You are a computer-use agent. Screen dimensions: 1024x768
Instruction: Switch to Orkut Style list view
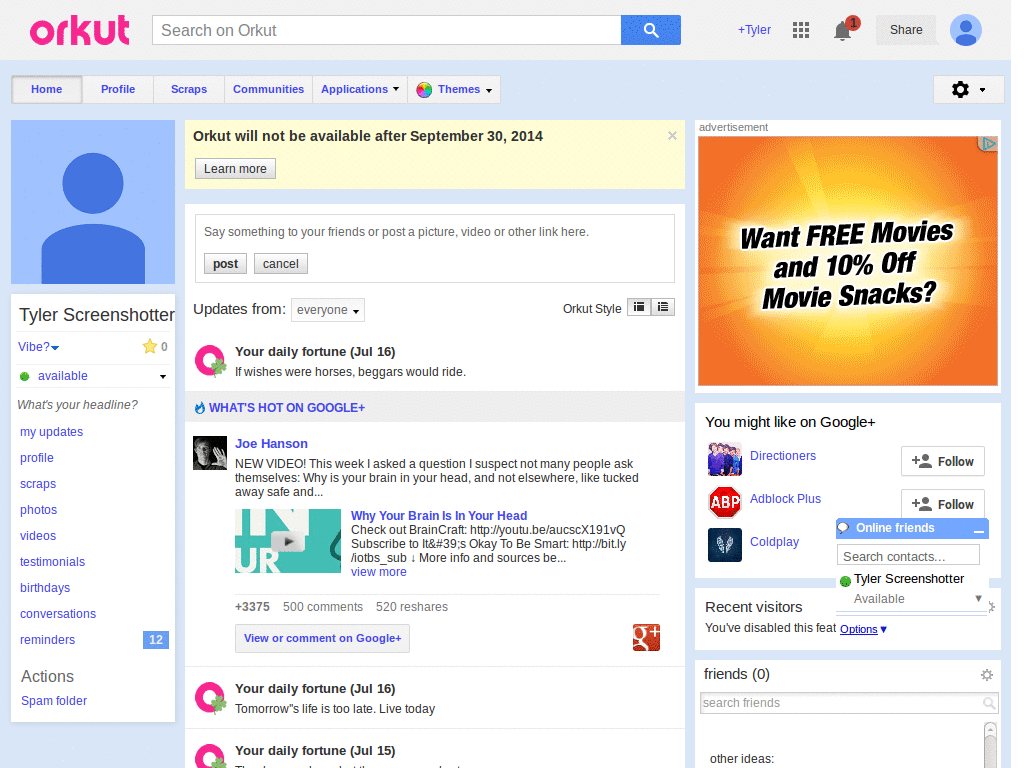663,307
